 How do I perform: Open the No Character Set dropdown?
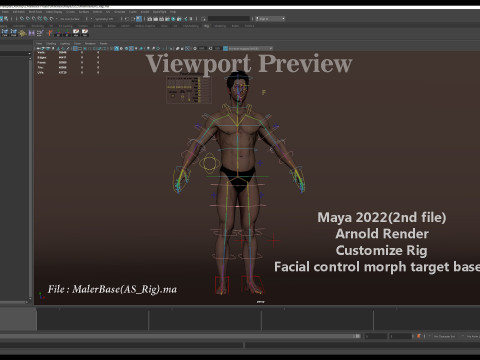444,336
